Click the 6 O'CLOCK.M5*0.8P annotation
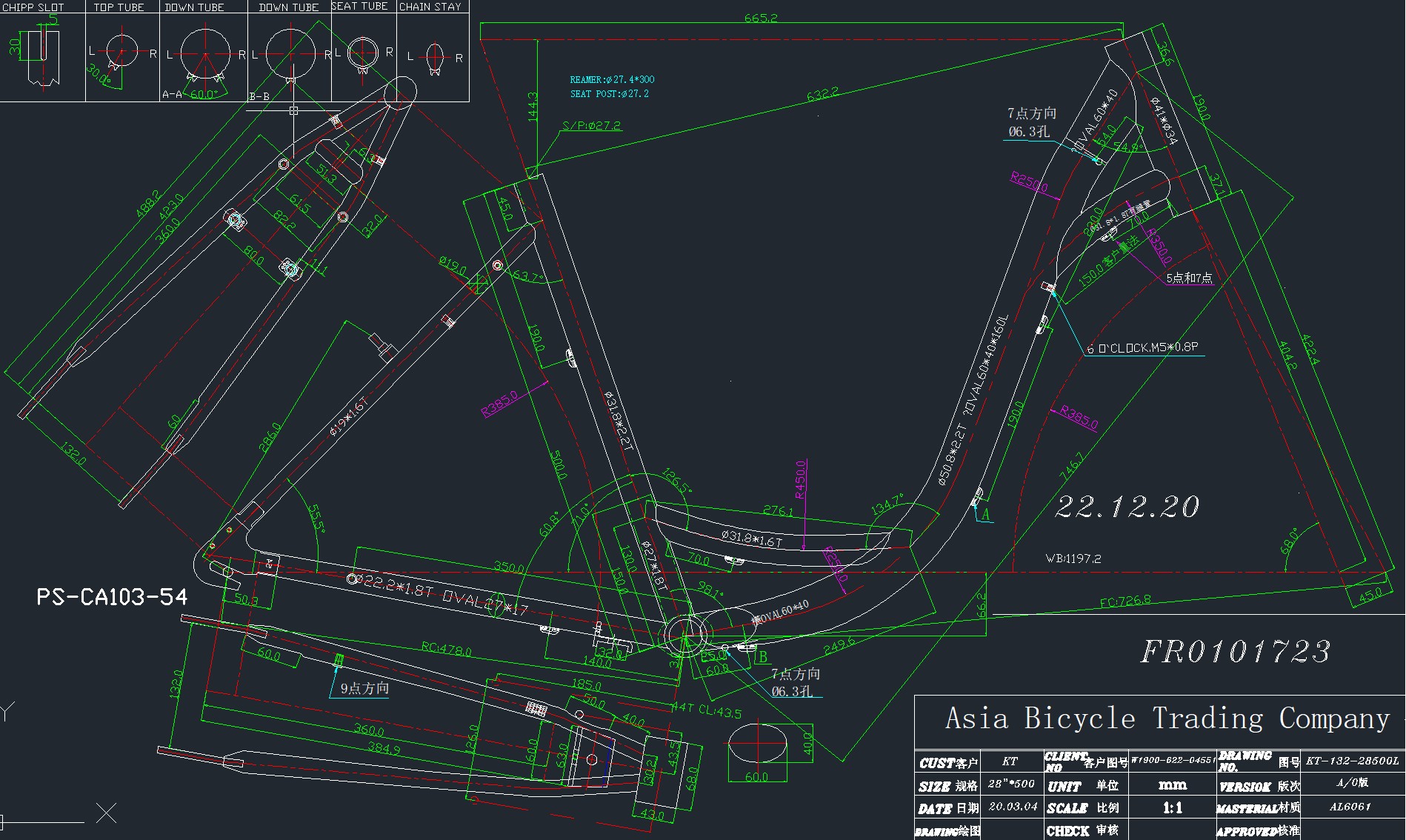The height and width of the screenshot is (840, 1406). 1142,347
